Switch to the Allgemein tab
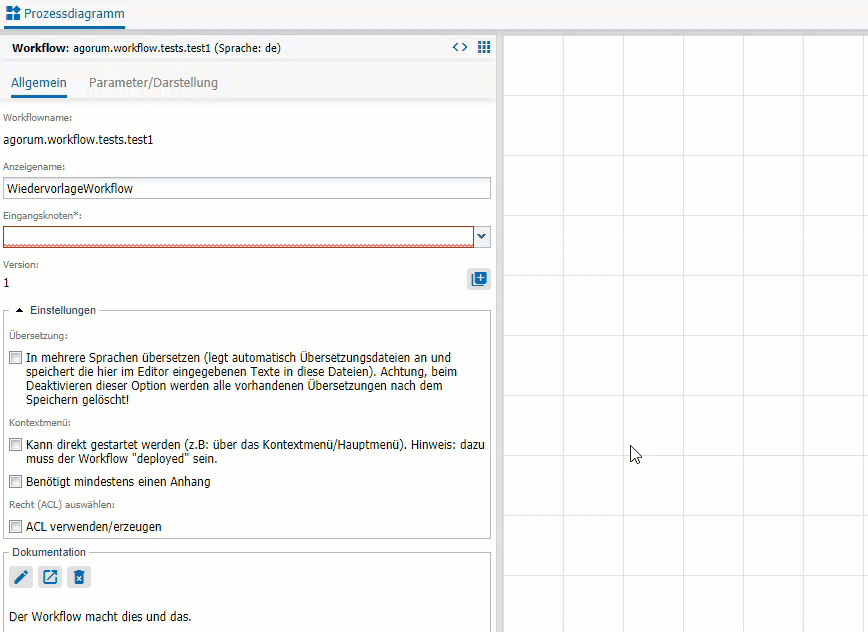Image resolution: width=868 pixels, height=632 pixels. click(39, 83)
